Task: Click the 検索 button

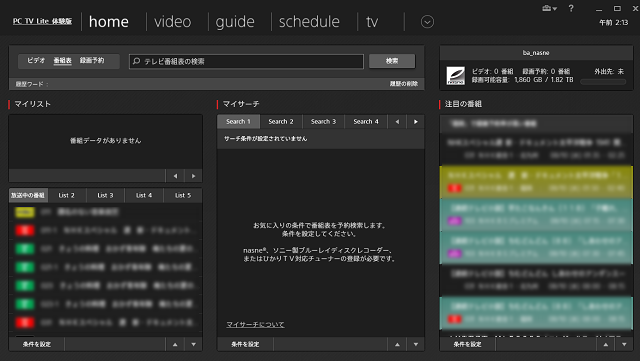Action: [392, 61]
